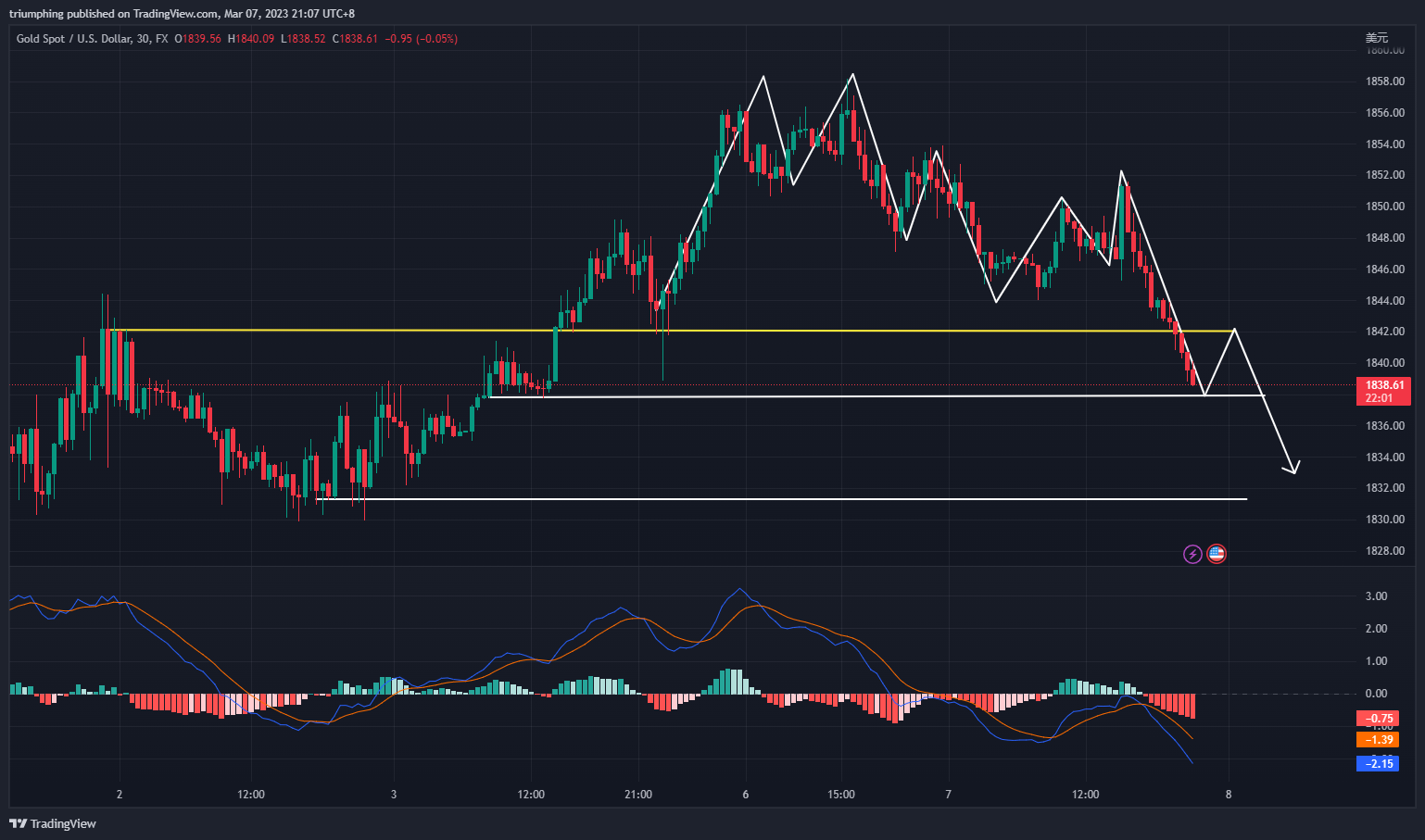
Task: Click the low value L1838.52
Action: point(303,39)
